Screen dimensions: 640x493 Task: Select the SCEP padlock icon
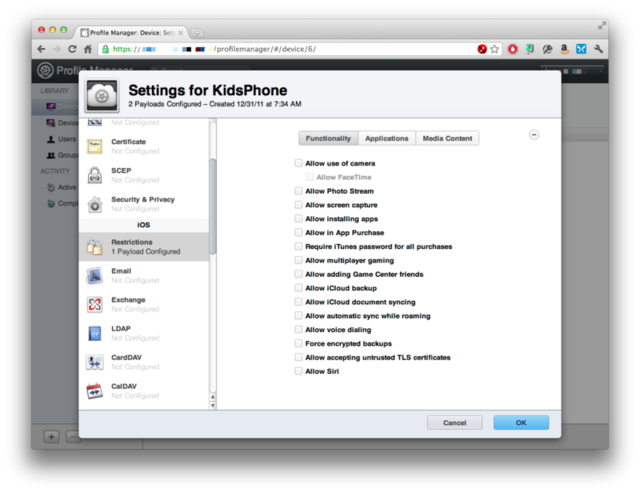tap(95, 175)
